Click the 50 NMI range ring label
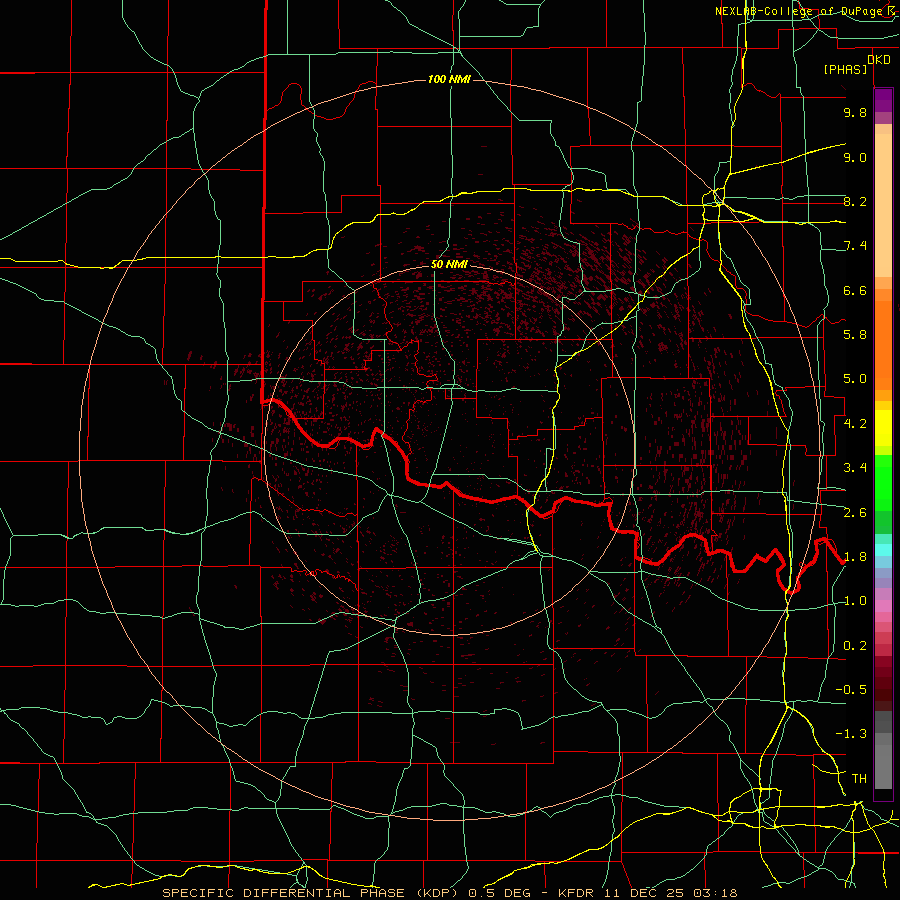The height and width of the screenshot is (900, 900). (x=449, y=264)
